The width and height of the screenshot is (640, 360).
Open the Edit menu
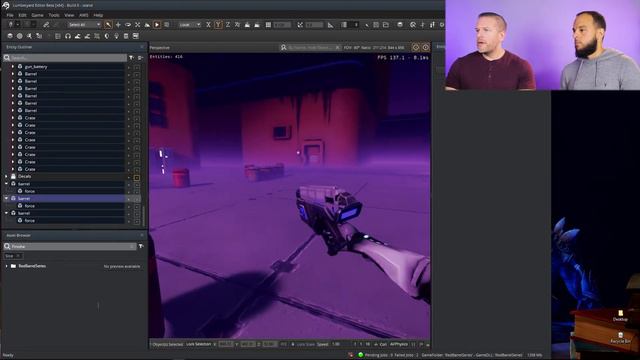(x=22, y=15)
